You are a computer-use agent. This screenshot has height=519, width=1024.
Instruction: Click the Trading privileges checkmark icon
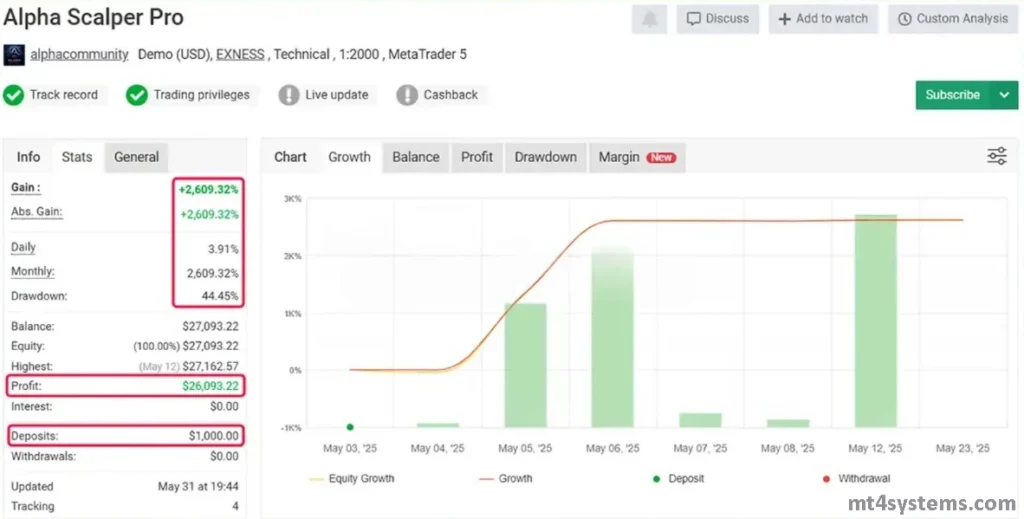(x=137, y=95)
